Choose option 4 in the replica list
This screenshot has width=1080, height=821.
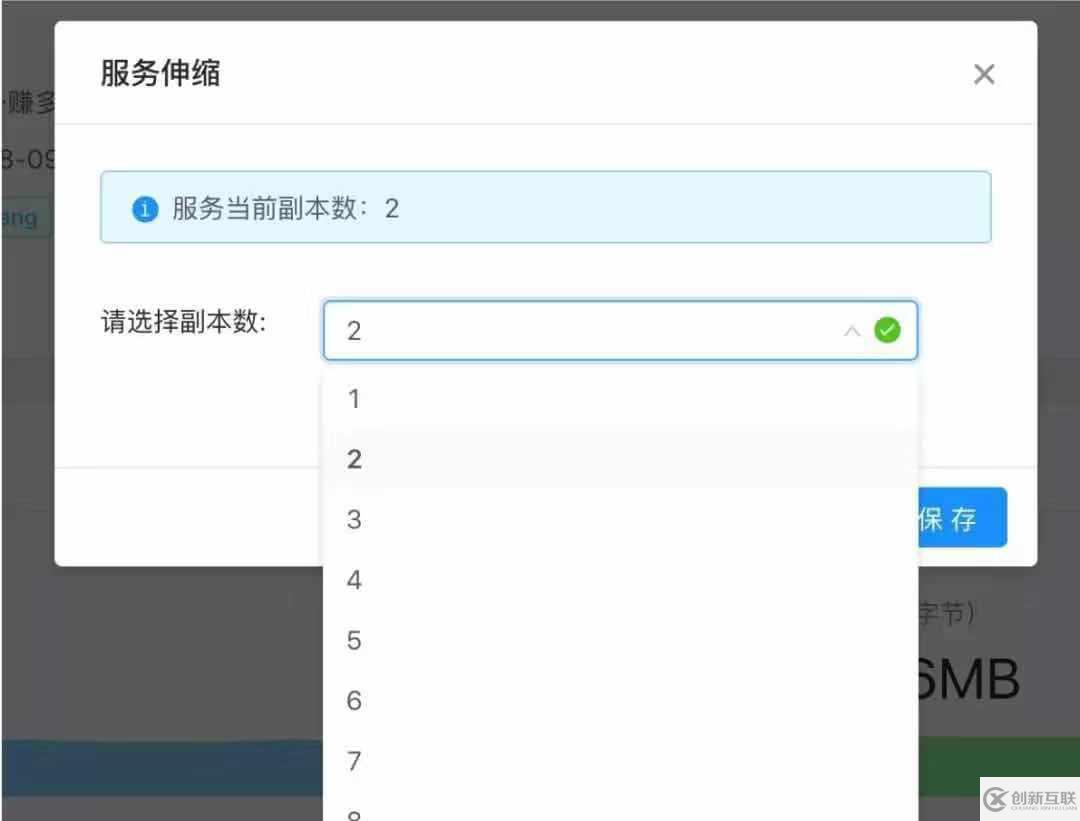pyautogui.click(x=620, y=580)
